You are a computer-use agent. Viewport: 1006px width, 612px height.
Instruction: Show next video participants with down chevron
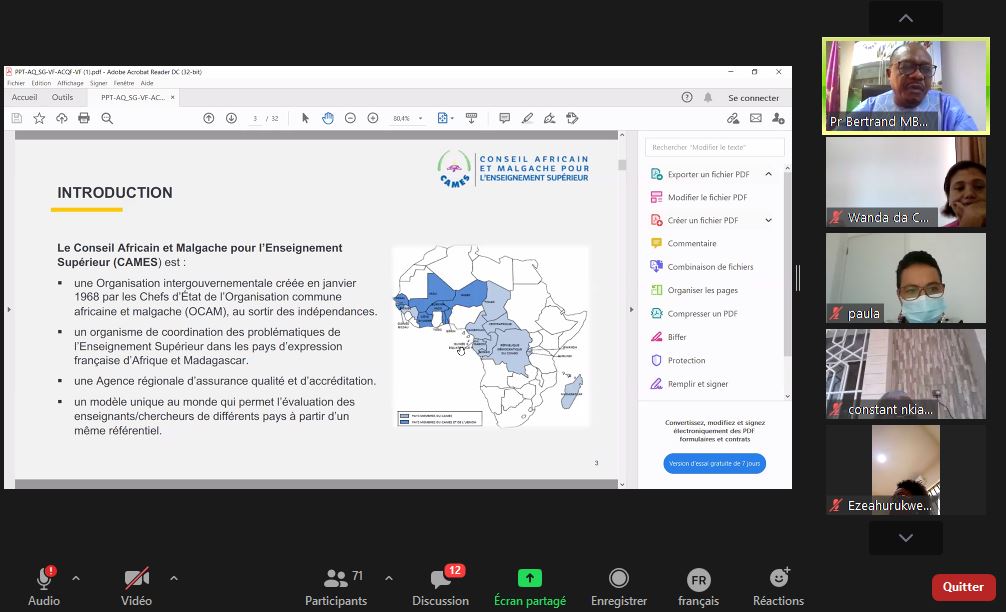click(906, 538)
